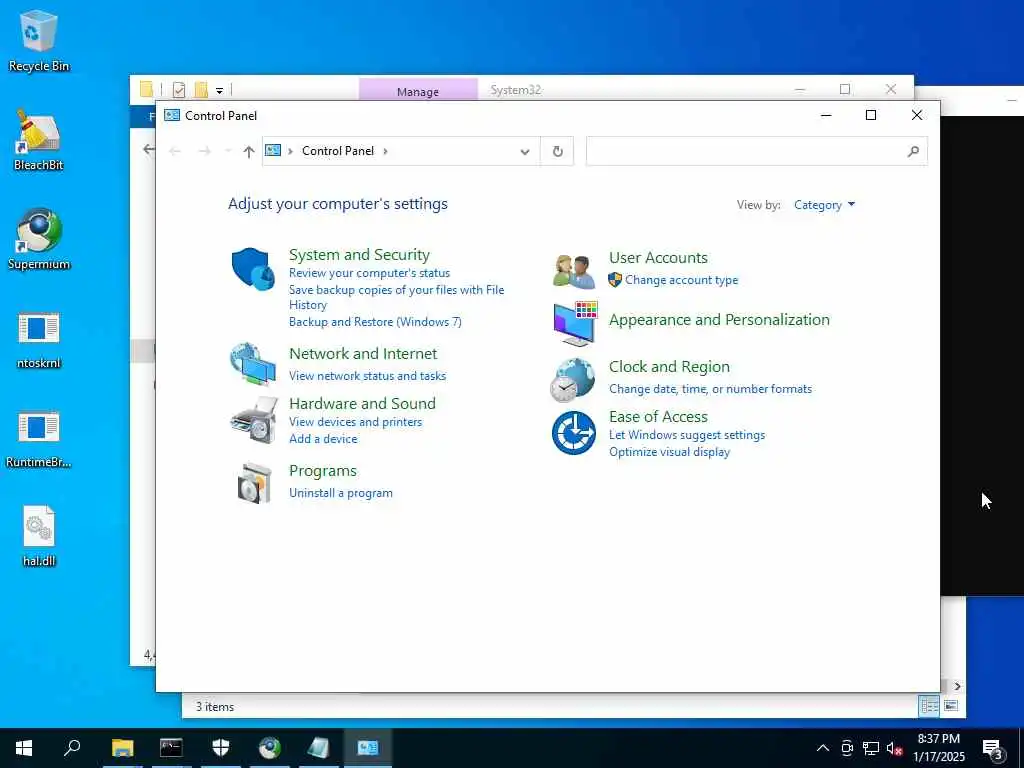This screenshot has height=768, width=1024.
Task: Open the notification center icon
Action: pos(992,748)
